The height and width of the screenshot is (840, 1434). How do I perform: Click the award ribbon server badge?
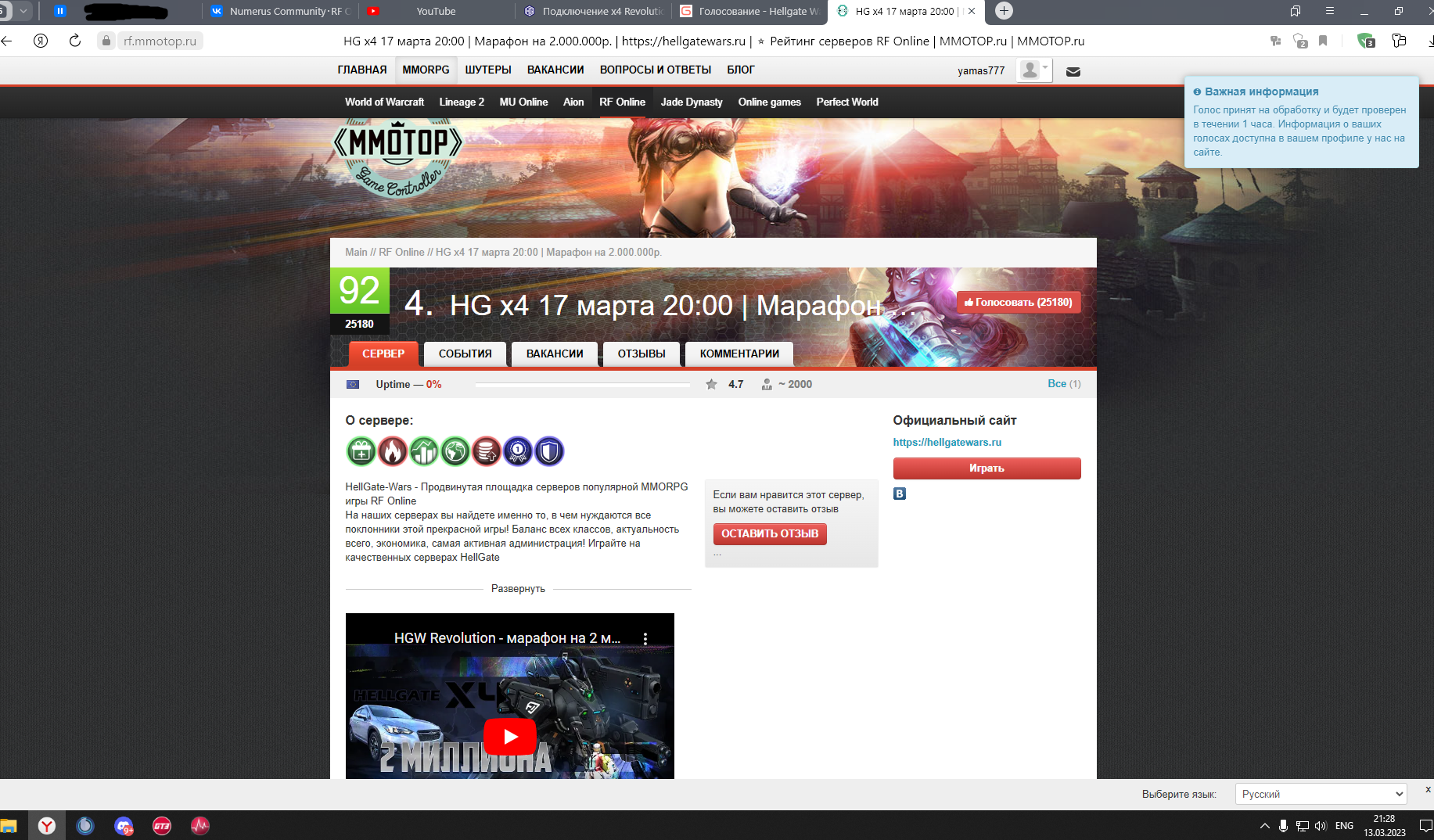[x=518, y=451]
